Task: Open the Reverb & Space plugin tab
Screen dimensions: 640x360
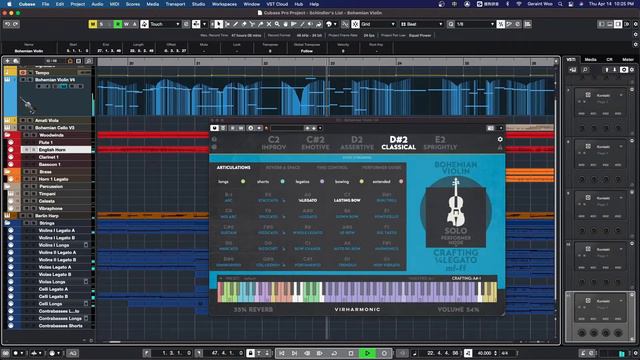Action: pyautogui.click(x=282, y=168)
